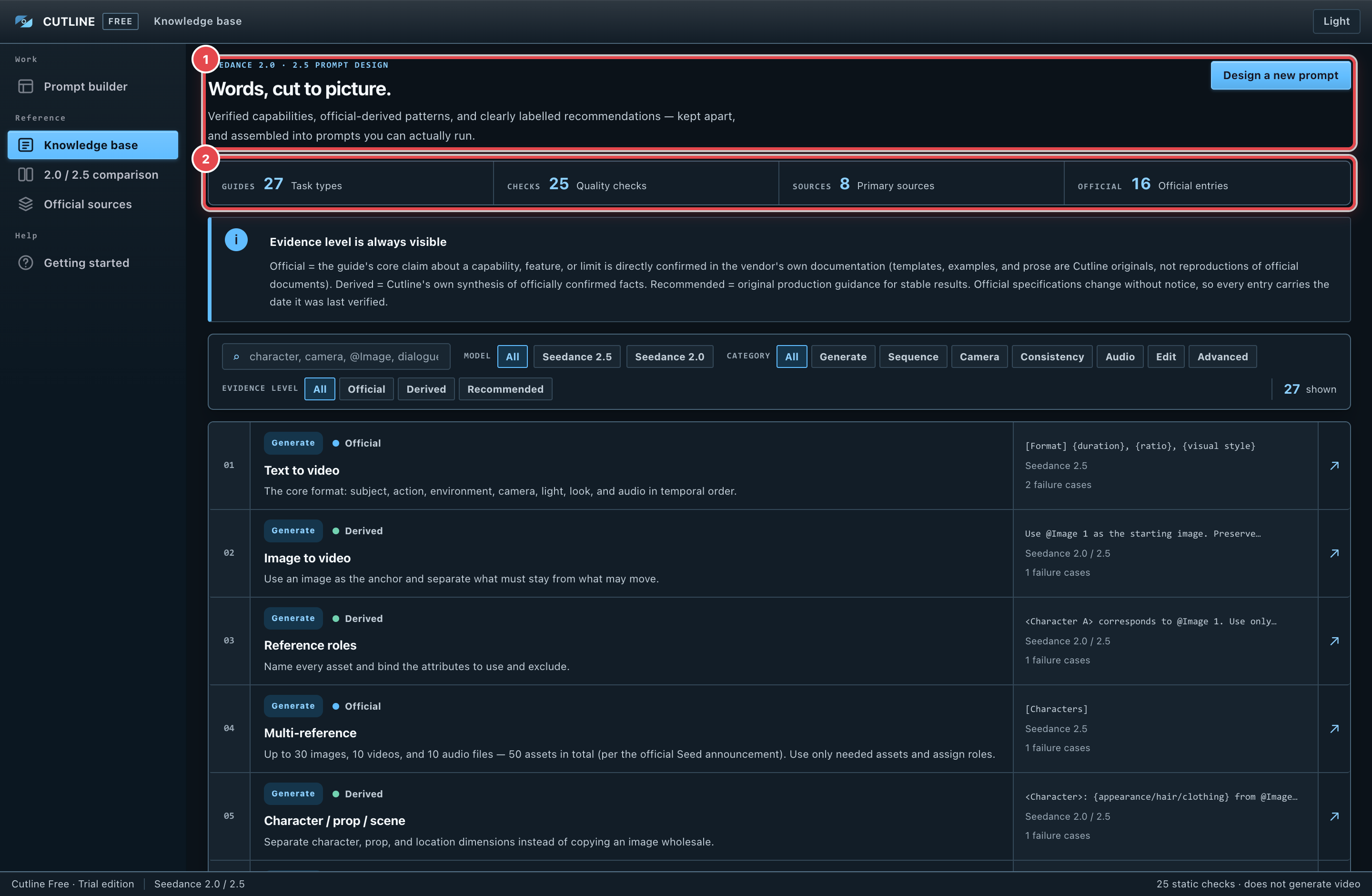Image resolution: width=1372 pixels, height=896 pixels.
Task: Click the Prompt builder sidebar icon
Action: [x=25, y=86]
